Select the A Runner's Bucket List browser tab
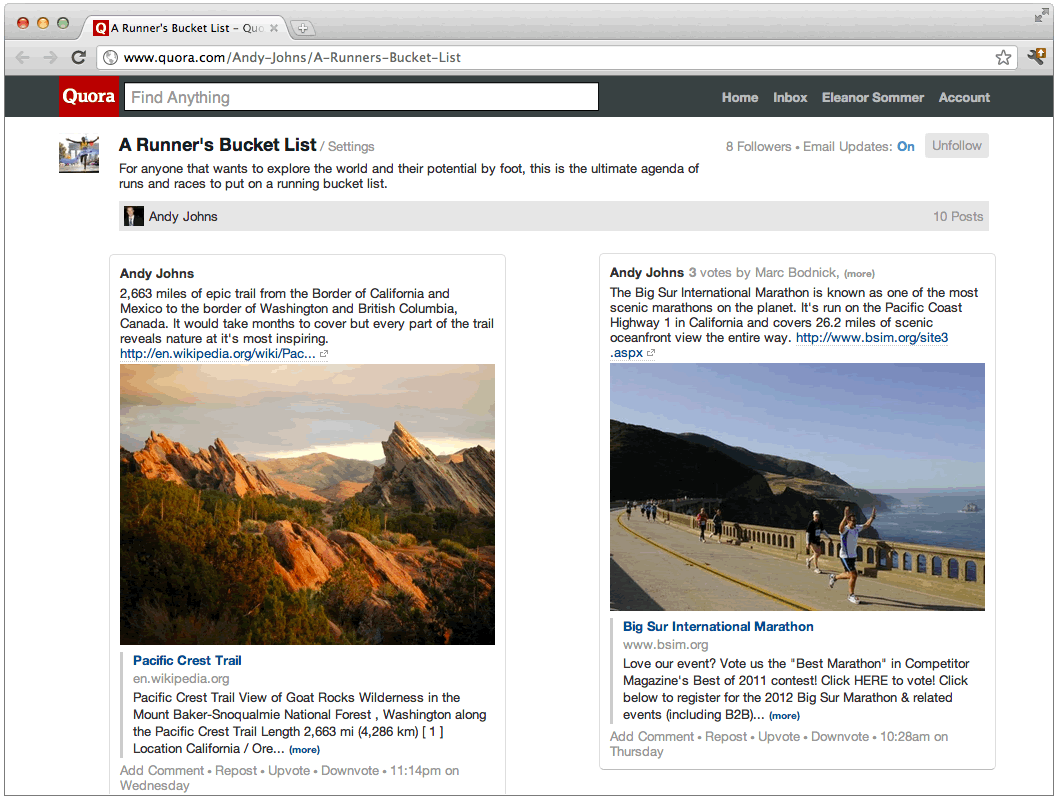1059x805 pixels. [x=186, y=28]
